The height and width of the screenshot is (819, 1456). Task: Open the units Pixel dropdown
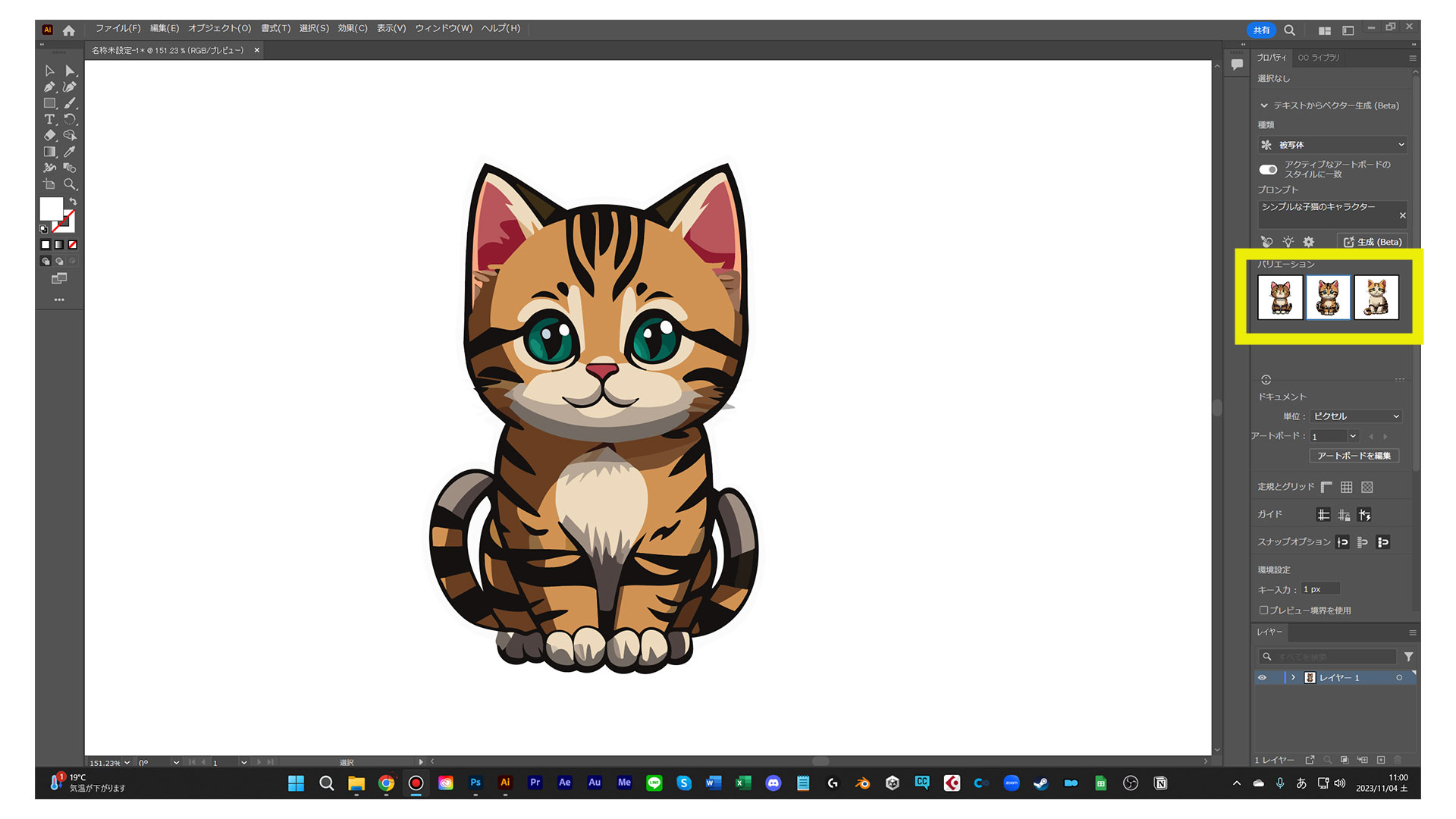click(1356, 416)
